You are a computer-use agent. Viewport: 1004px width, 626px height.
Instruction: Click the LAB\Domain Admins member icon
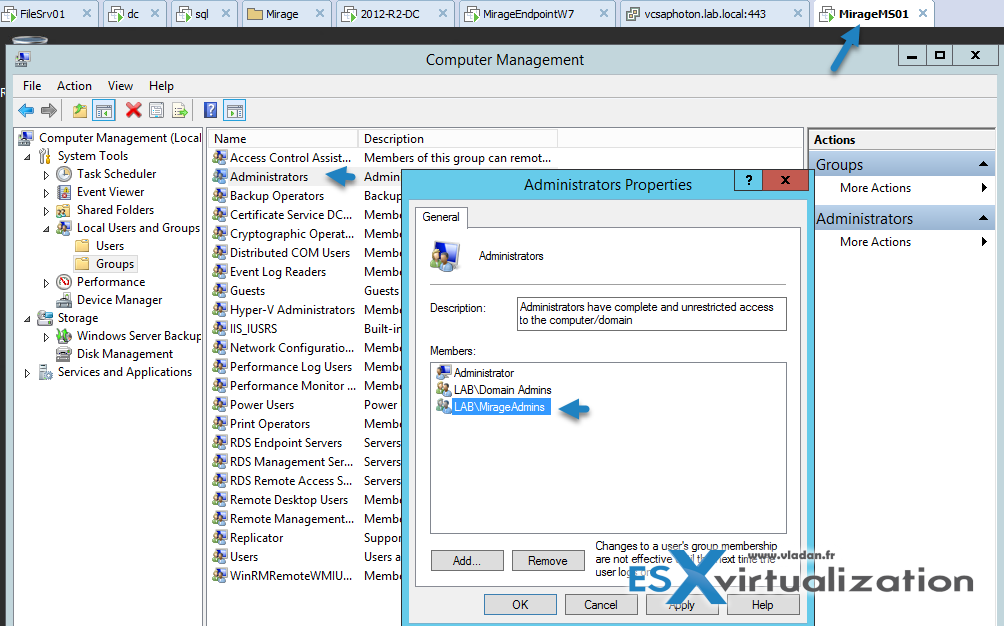(x=443, y=389)
